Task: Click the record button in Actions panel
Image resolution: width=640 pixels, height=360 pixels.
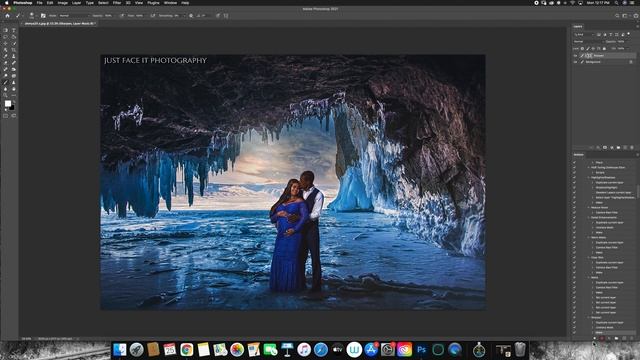Action: 602,338
